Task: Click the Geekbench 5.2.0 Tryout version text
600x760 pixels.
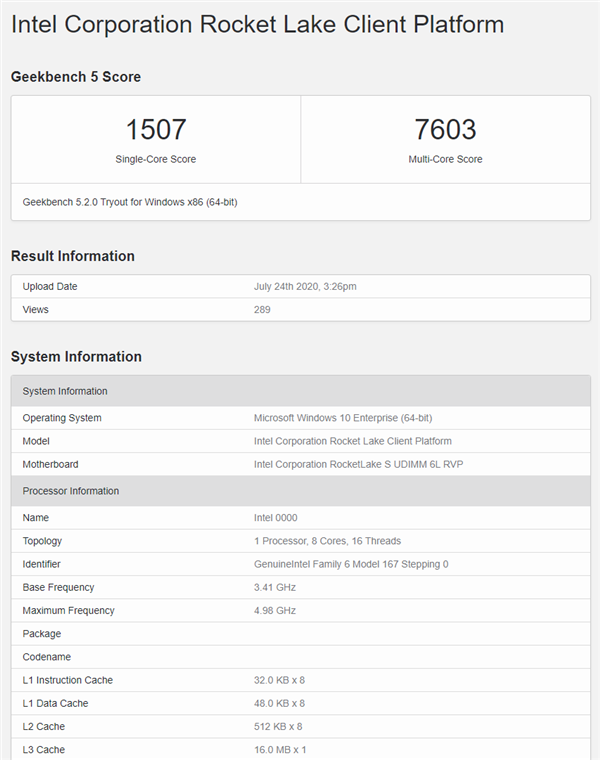Action: coord(129,202)
